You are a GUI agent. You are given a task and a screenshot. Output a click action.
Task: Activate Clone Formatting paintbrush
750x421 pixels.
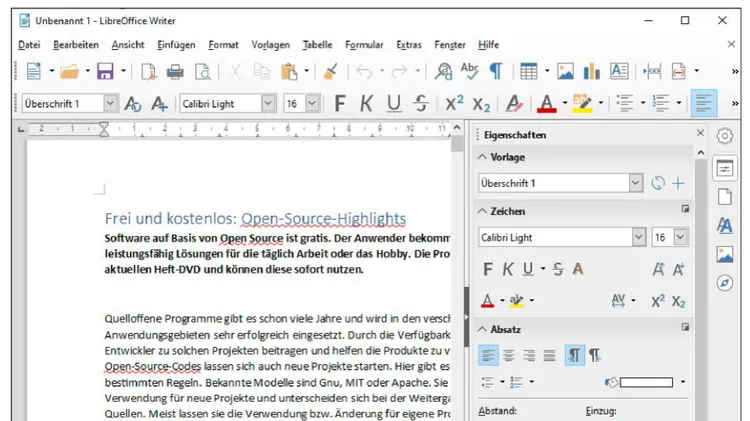pos(331,72)
